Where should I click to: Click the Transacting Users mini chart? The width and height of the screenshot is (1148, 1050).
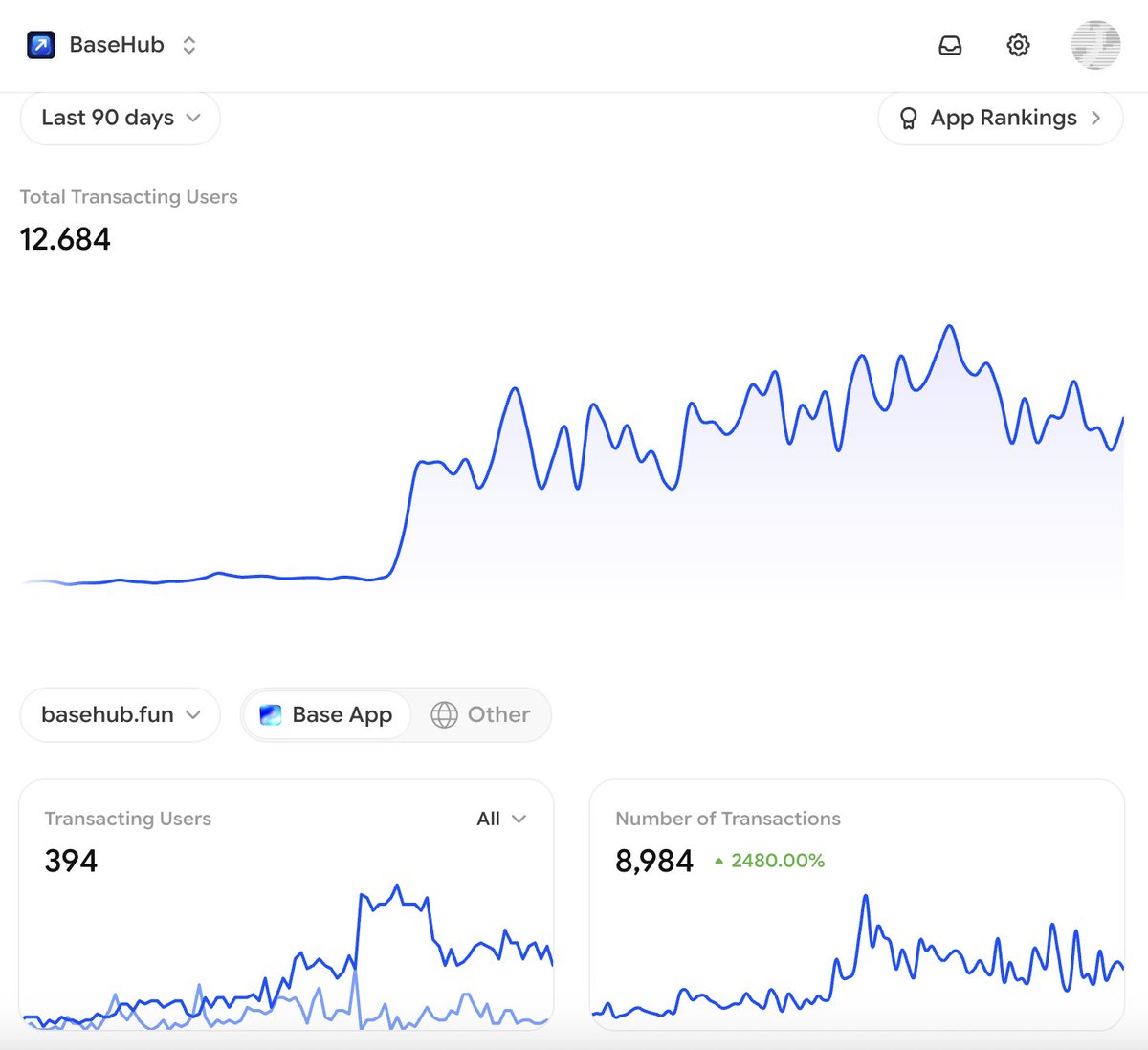click(287, 956)
